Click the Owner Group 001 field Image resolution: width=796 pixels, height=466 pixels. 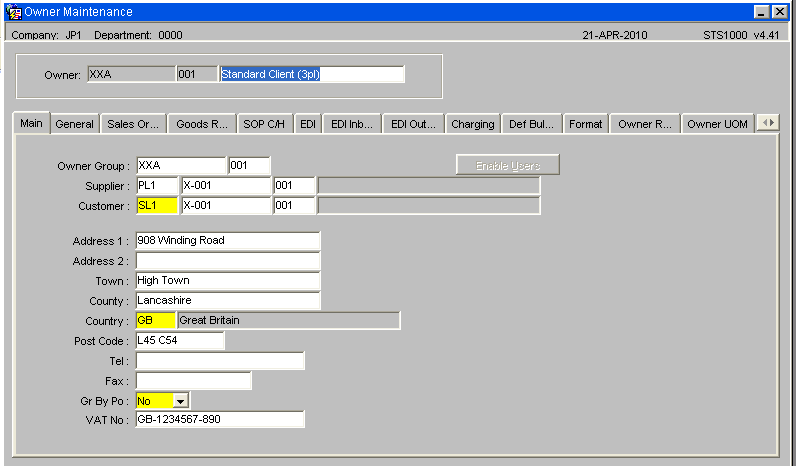pyautogui.click(x=249, y=165)
